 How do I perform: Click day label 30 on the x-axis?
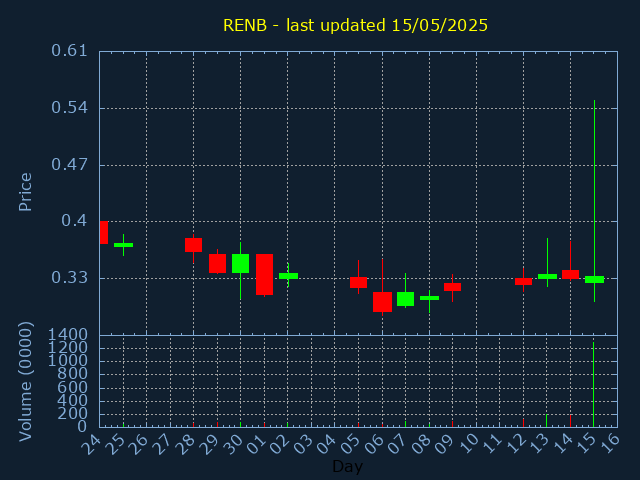point(232,444)
